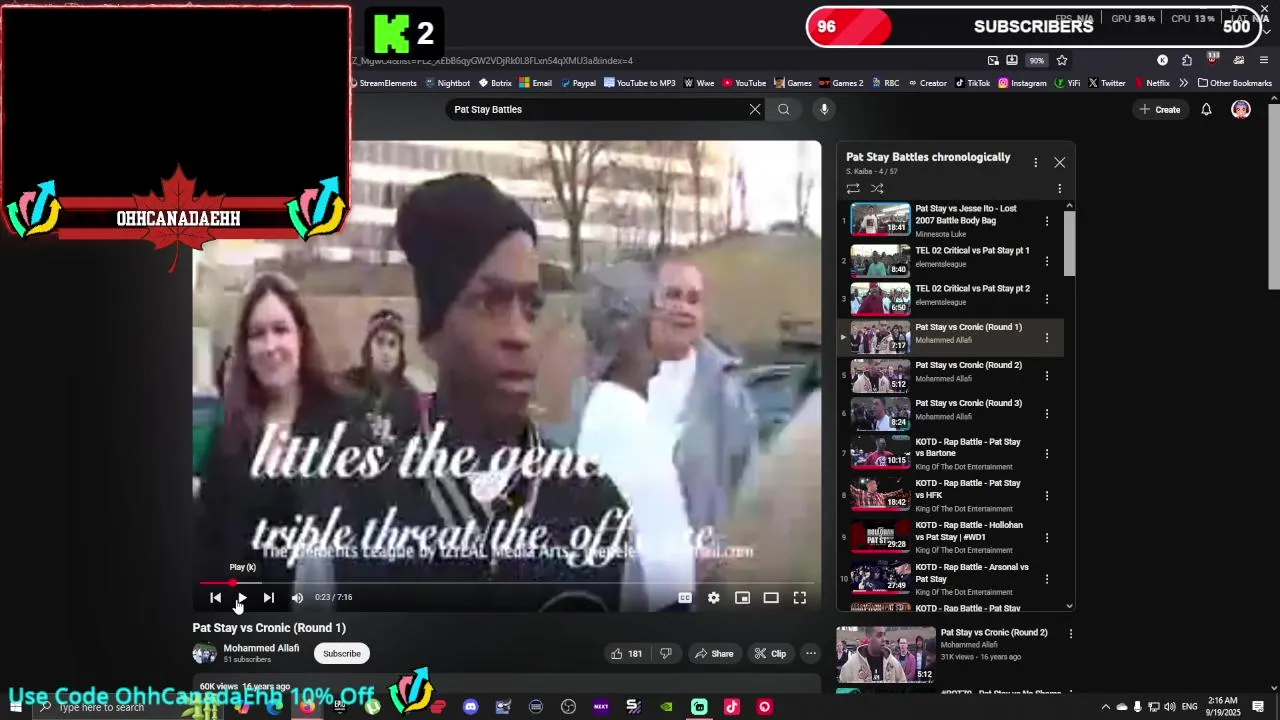Show hidden system tray icons
Image resolution: width=1280 pixels, height=720 pixels.
pyautogui.click(x=1106, y=707)
